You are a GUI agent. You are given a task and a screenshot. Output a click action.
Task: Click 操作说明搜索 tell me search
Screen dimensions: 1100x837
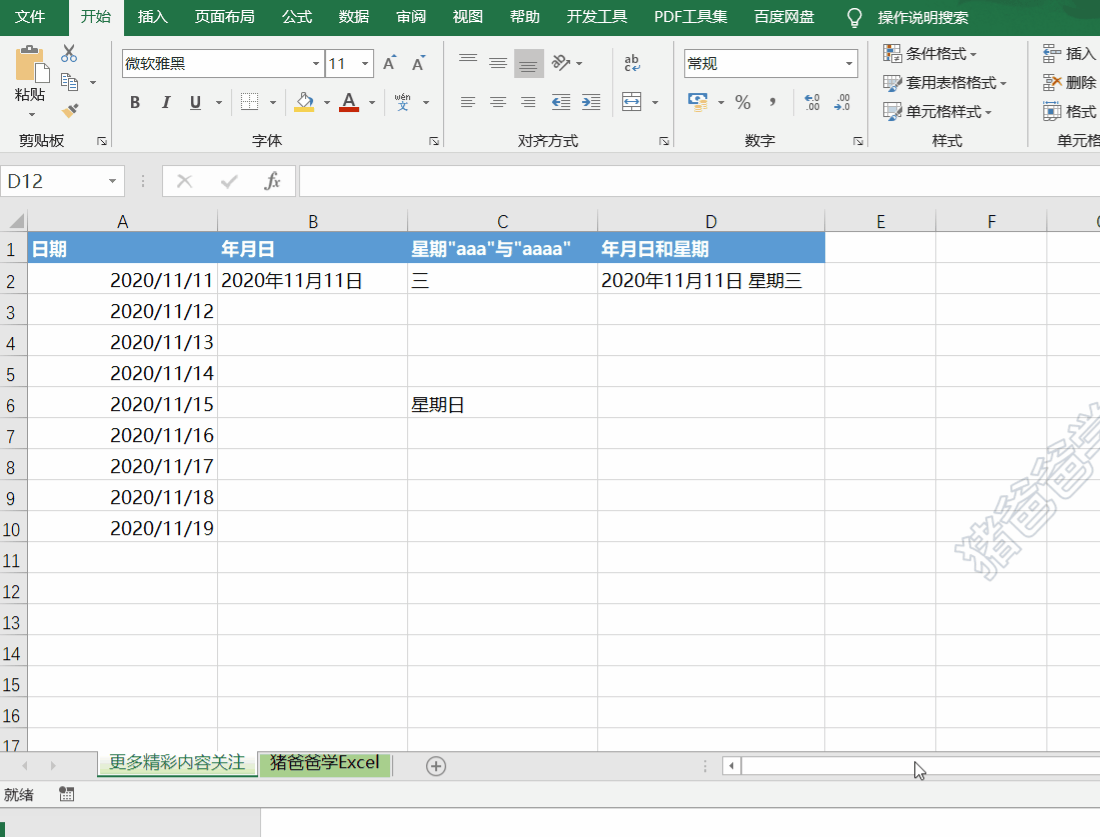pos(922,18)
